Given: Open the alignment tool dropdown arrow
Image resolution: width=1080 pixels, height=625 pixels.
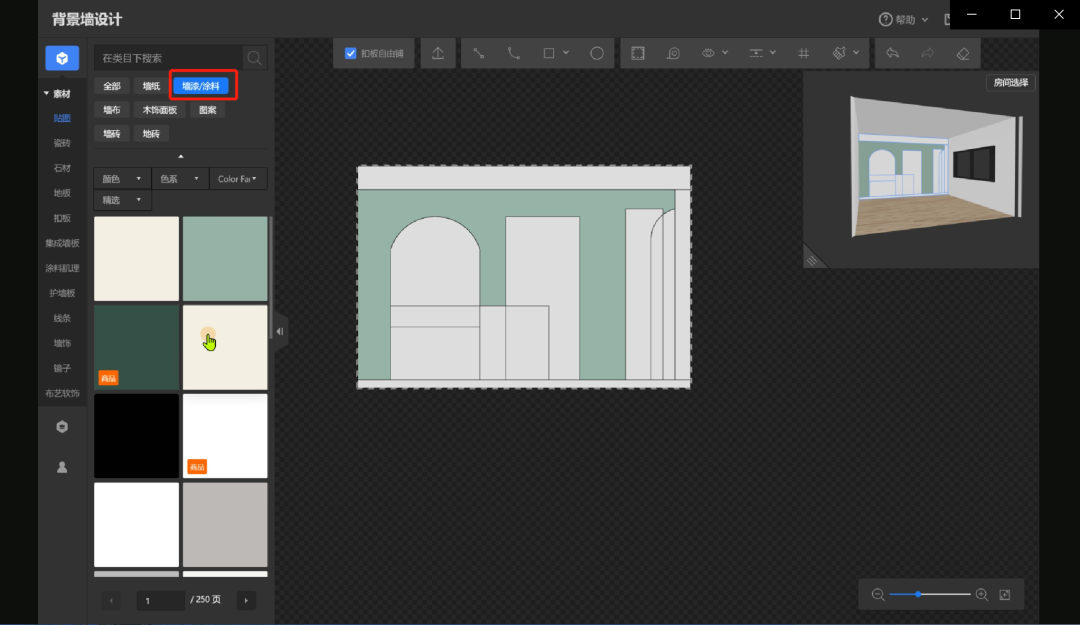Looking at the screenshot, I should click(x=773, y=53).
